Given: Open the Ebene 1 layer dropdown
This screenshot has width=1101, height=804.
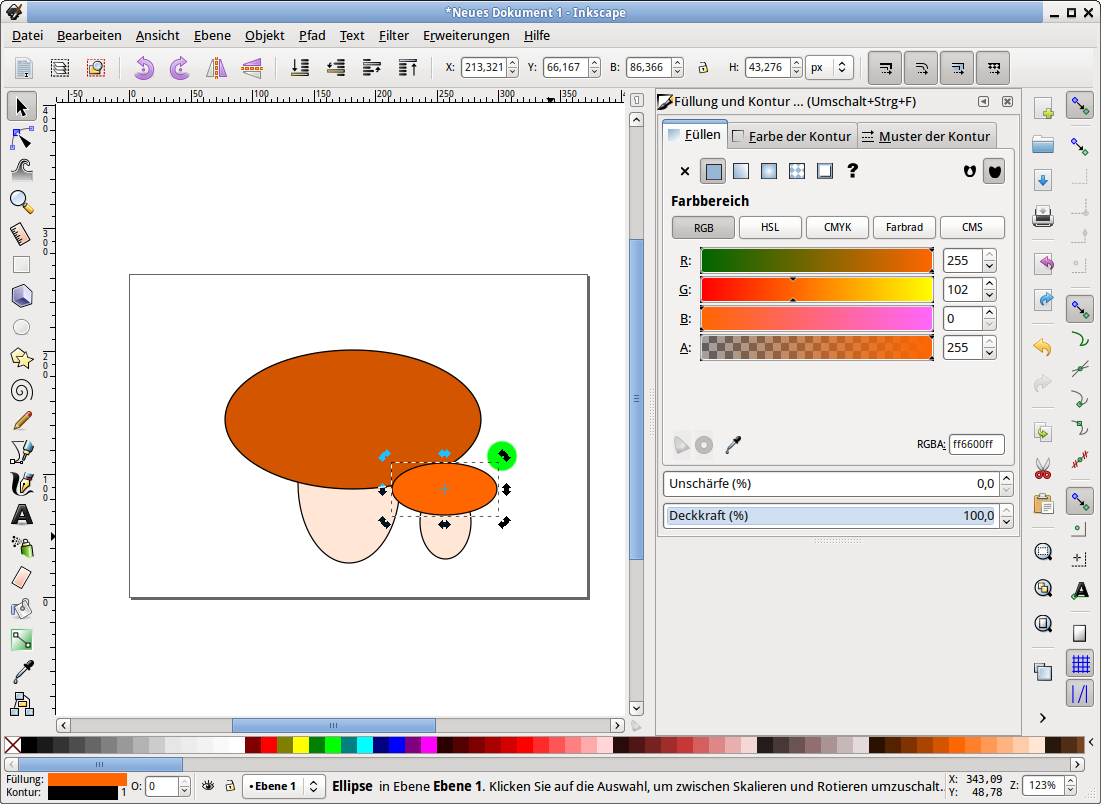Looking at the screenshot, I should [x=283, y=786].
